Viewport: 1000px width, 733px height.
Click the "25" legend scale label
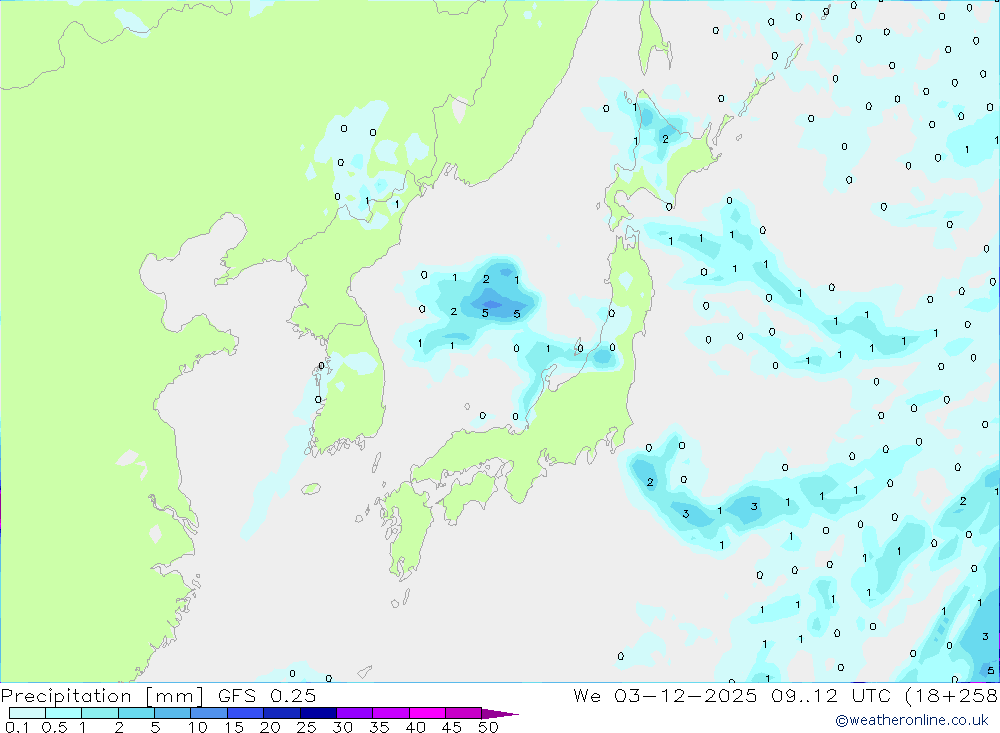click(307, 727)
